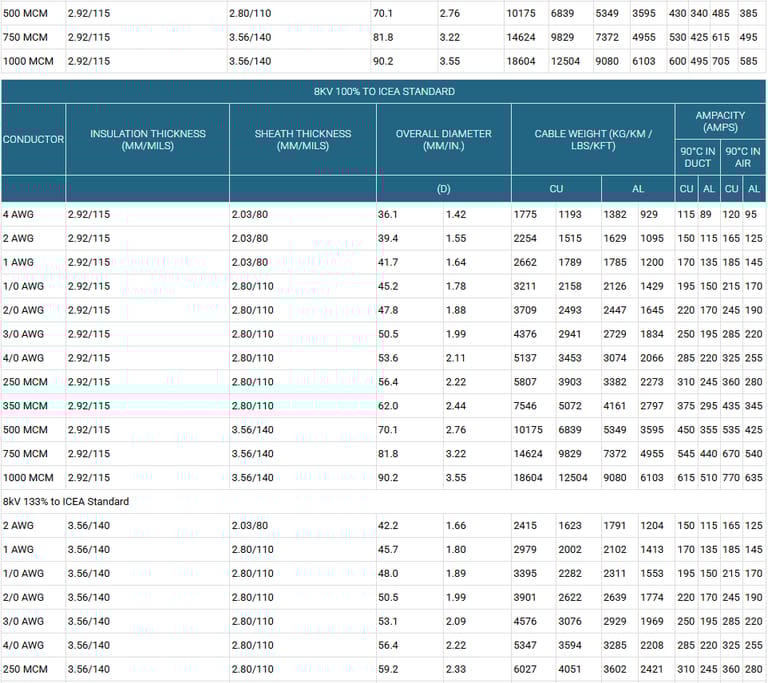Select the 4 AWG conductor cell
Viewport: 768px width, 683px height.
[18, 214]
